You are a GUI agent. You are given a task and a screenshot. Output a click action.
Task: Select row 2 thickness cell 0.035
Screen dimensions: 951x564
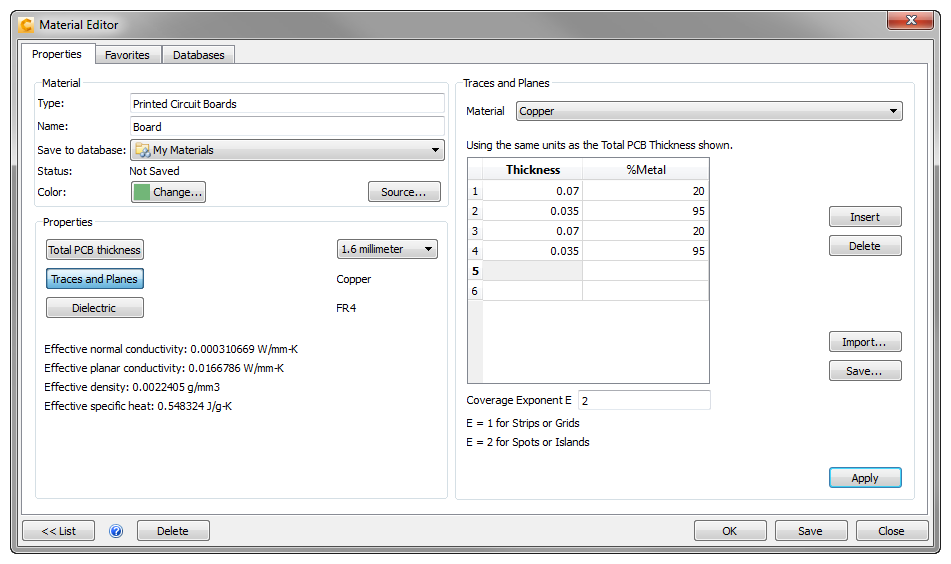(x=533, y=211)
